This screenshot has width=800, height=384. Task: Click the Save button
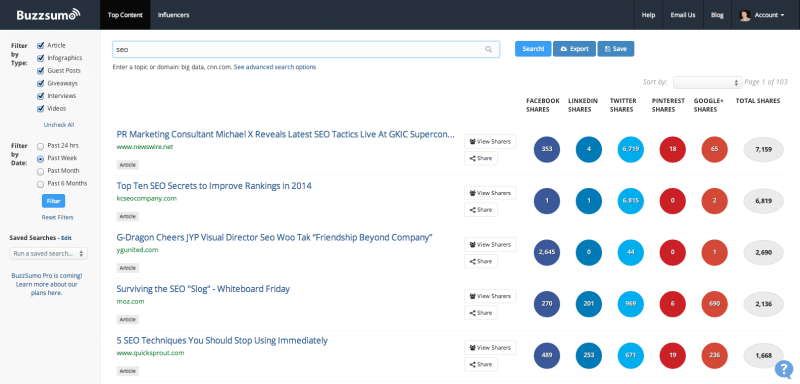616,49
